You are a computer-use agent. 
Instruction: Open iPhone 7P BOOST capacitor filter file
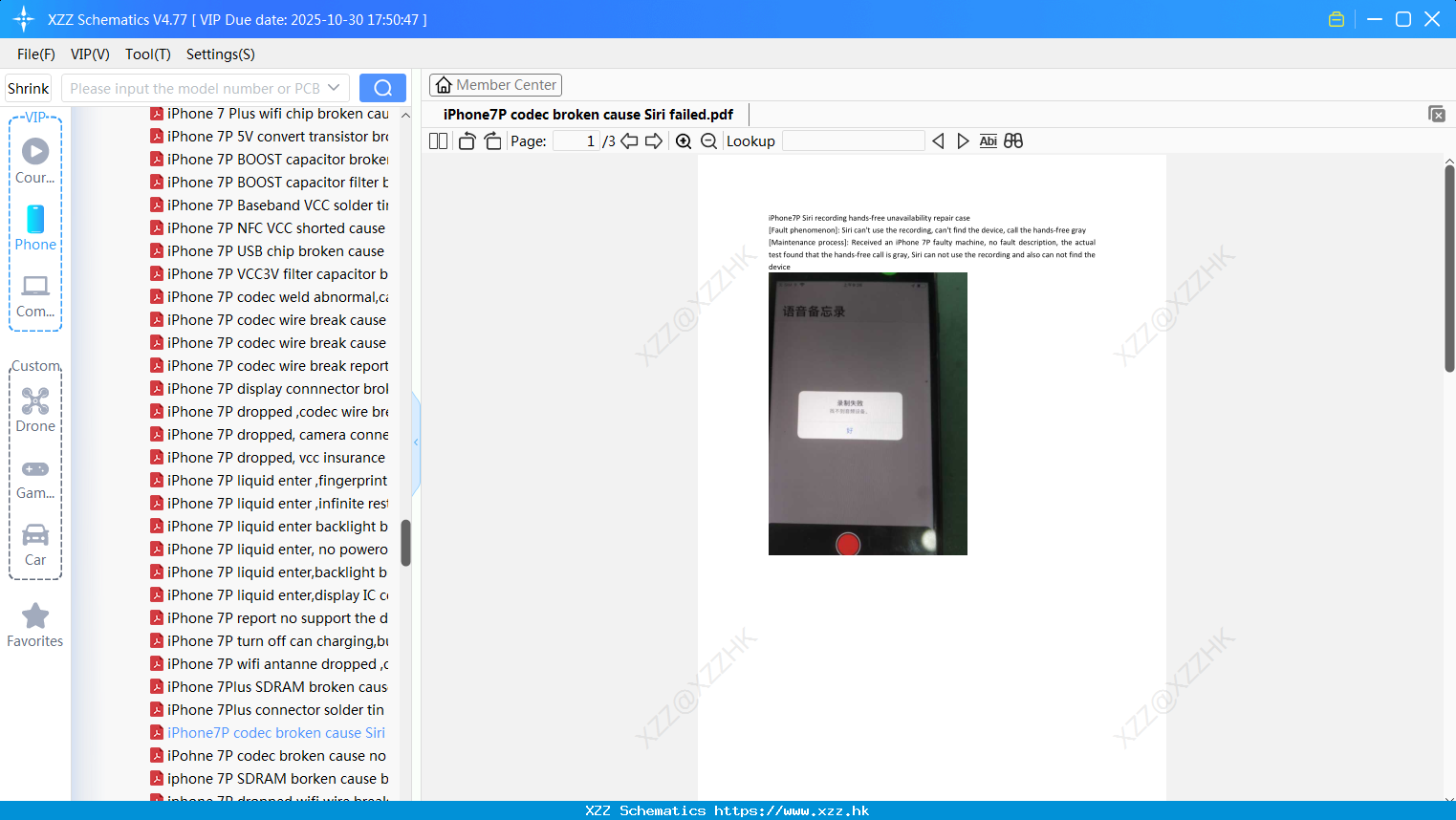[x=270, y=183]
